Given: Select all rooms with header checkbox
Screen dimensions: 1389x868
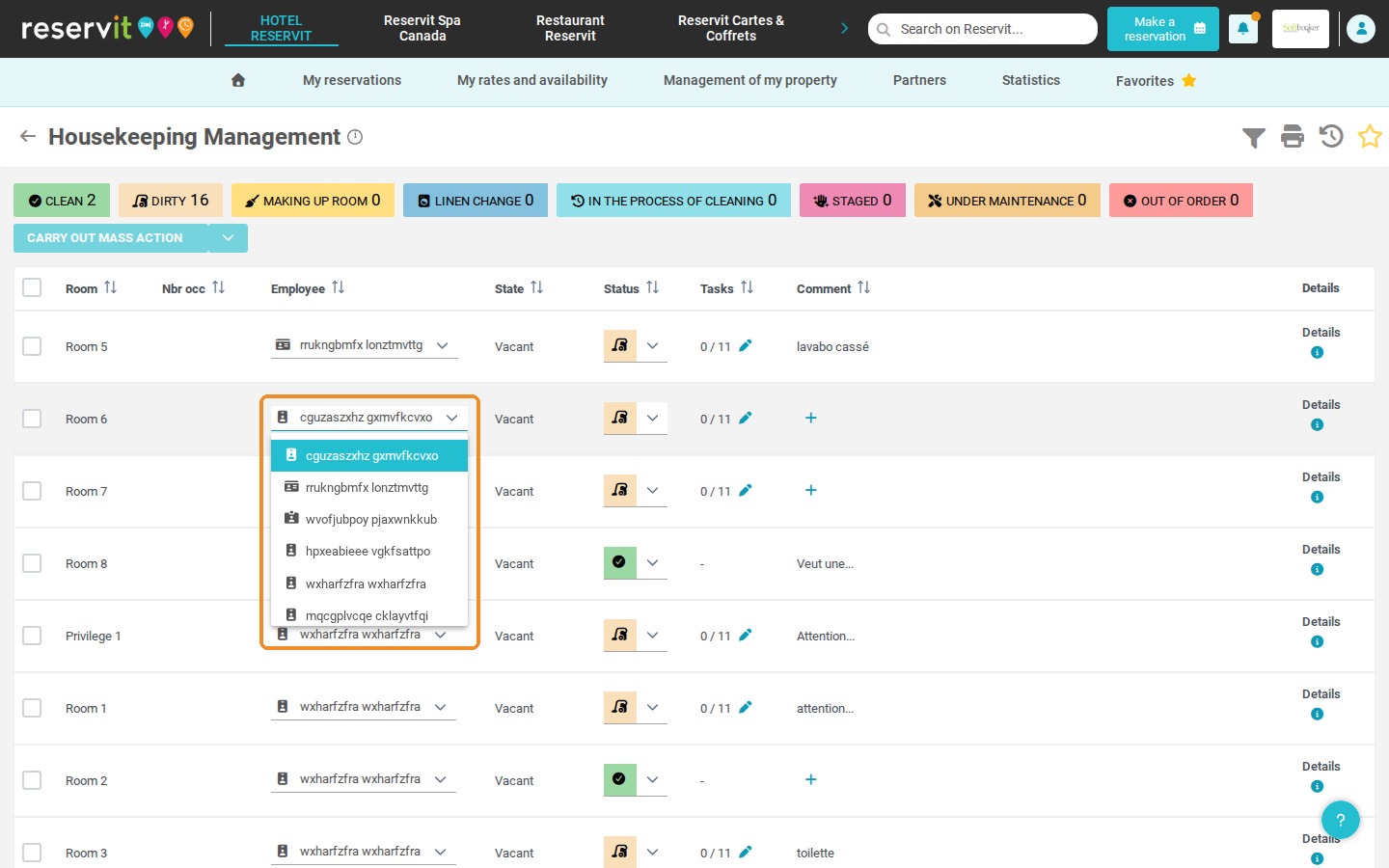Looking at the screenshot, I should (x=32, y=287).
